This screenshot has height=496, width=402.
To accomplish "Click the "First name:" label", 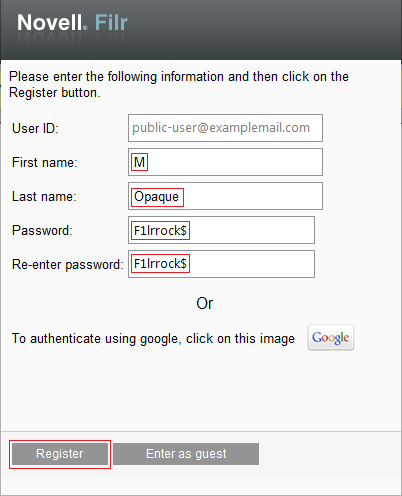I will (45, 162).
